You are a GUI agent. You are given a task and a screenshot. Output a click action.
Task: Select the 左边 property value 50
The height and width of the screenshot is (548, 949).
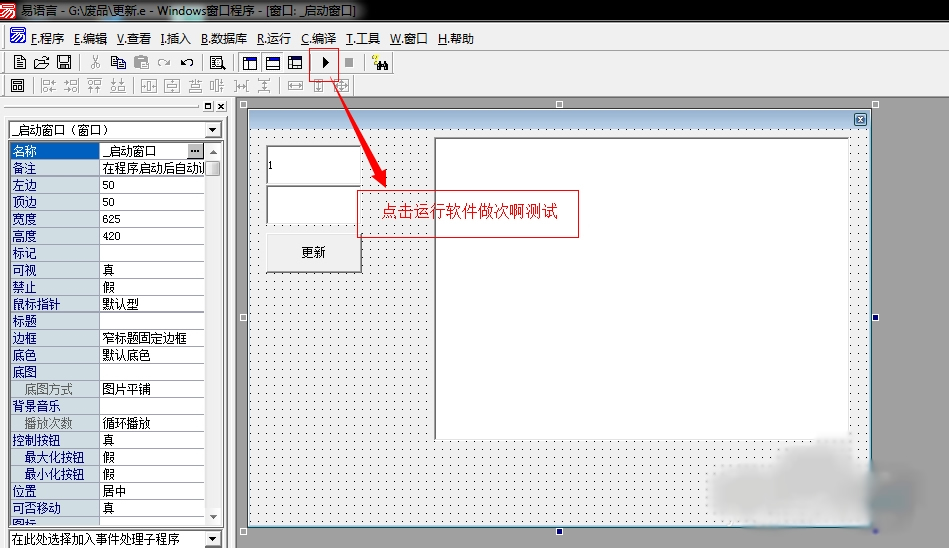(152, 185)
